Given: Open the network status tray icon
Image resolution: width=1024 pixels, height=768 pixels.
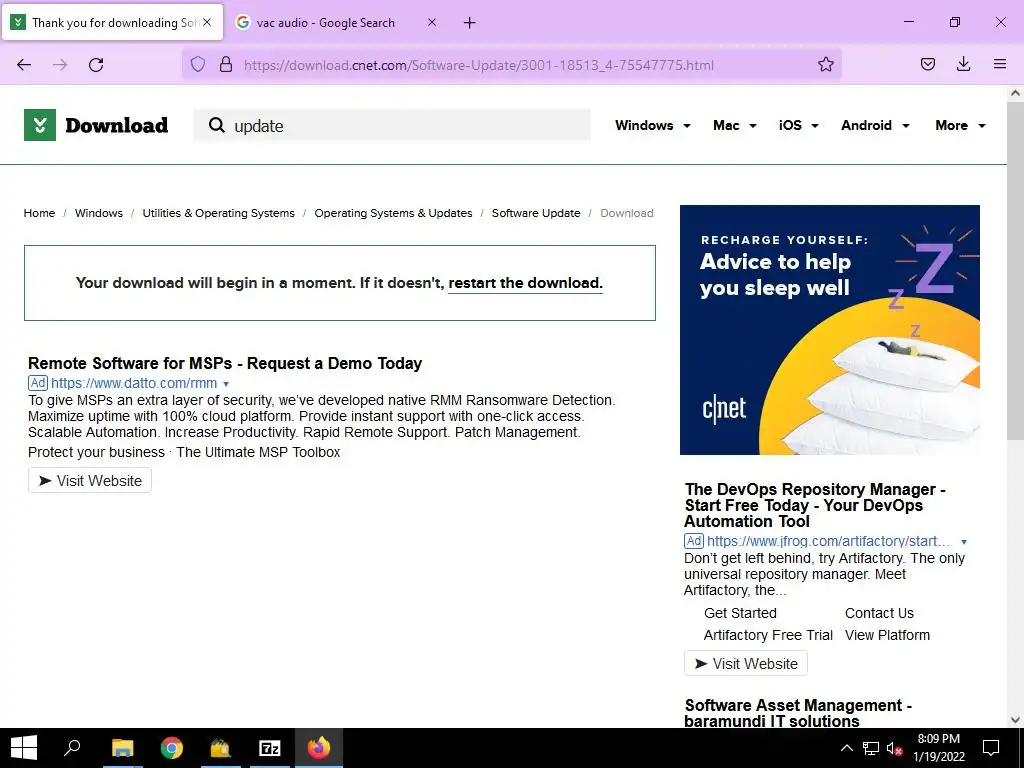Looking at the screenshot, I should coord(871,748).
